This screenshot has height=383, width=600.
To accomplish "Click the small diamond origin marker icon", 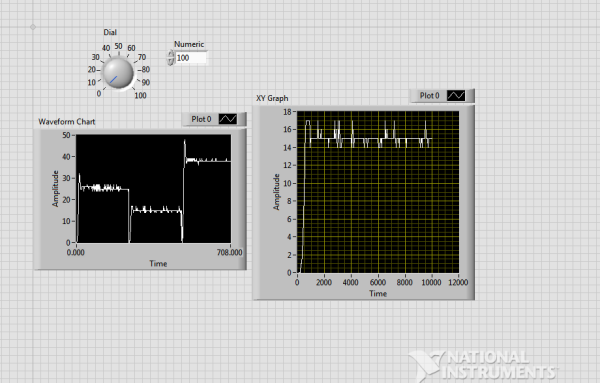I will point(33,27).
